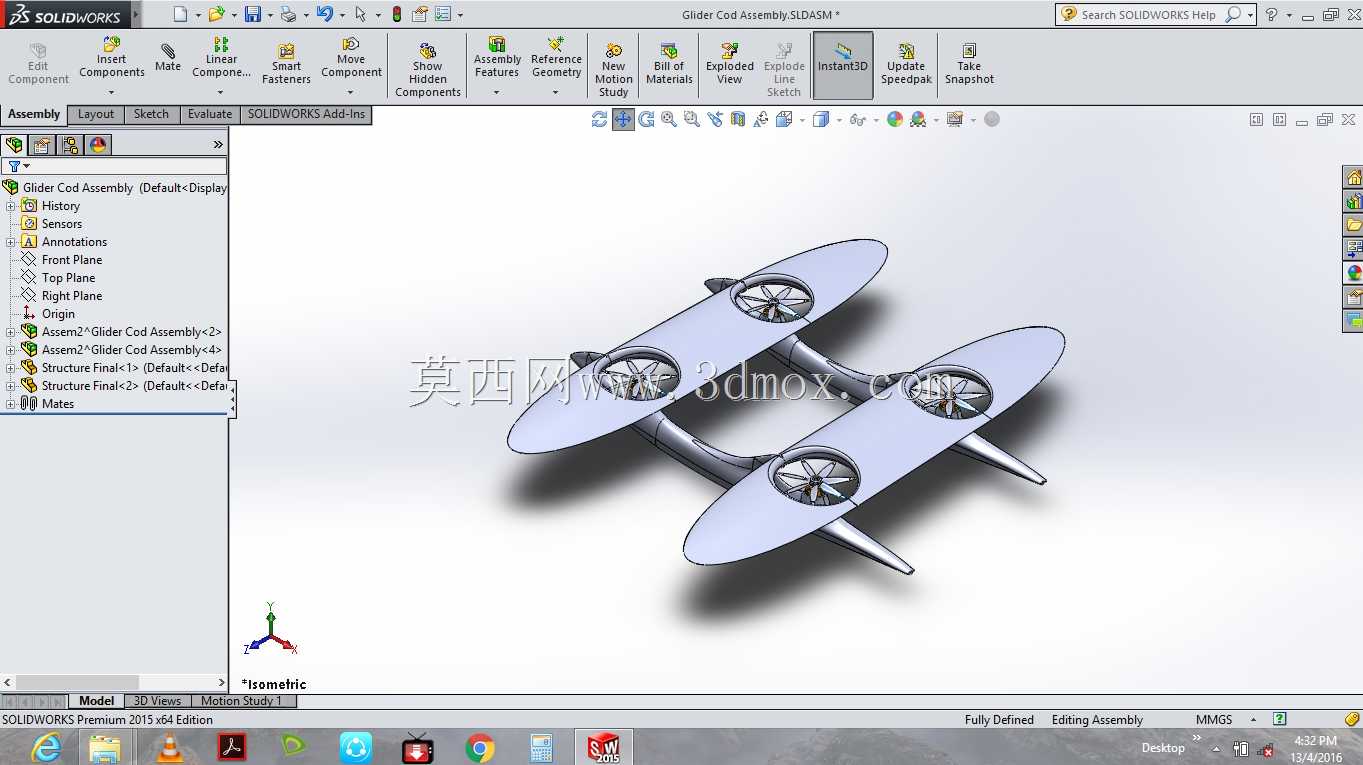This screenshot has height=765, width=1363.
Task: Click the Undo icon
Action: pos(324,14)
